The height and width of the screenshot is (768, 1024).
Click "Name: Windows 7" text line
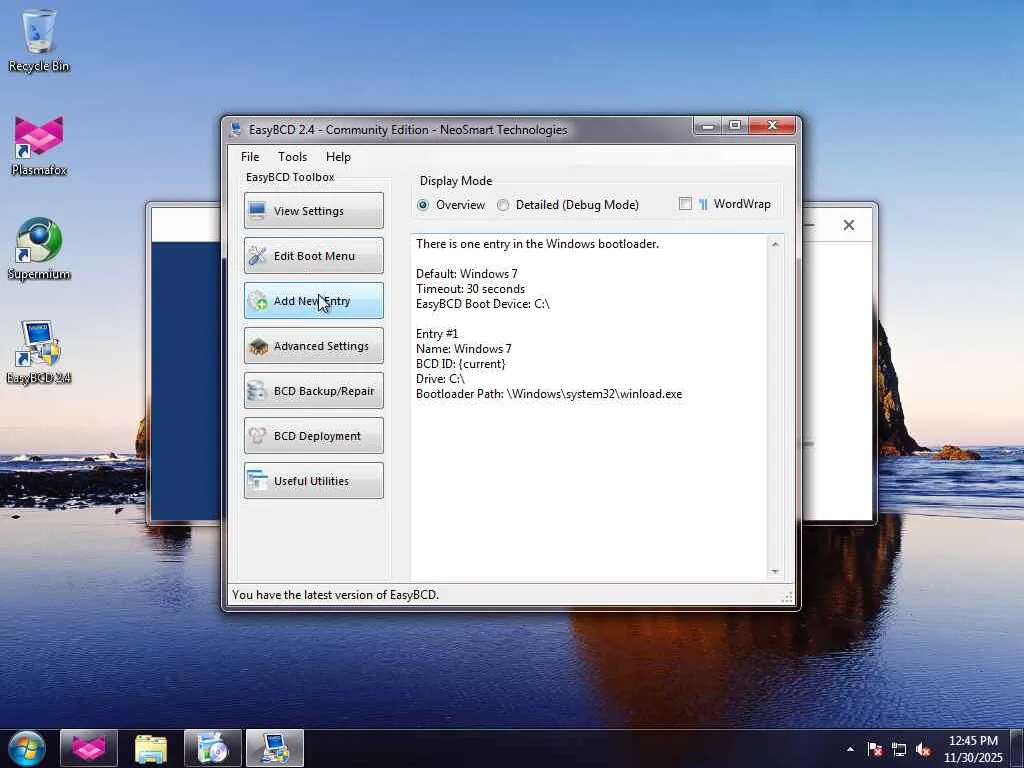click(464, 349)
